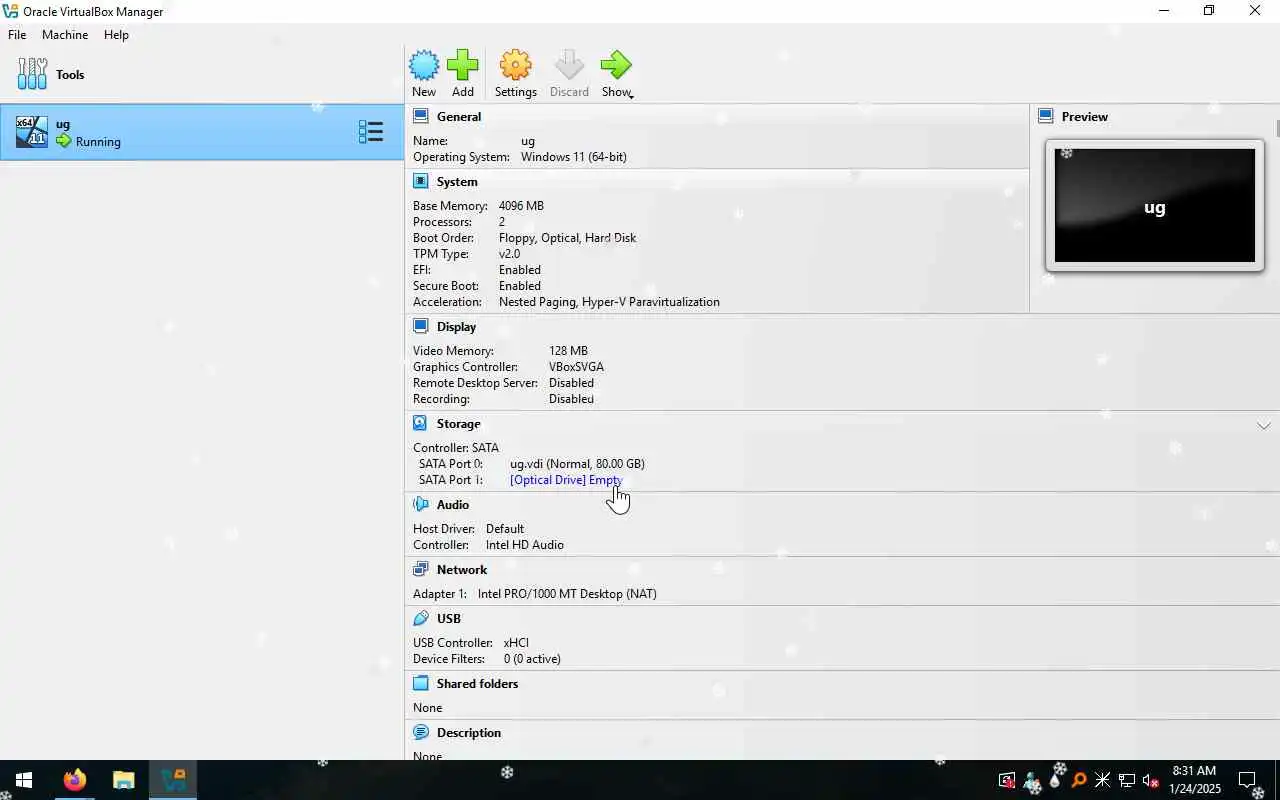The image size is (1280, 800).
Task: Open the ug machine tools menu icon
Action: (x=371, y=132)
